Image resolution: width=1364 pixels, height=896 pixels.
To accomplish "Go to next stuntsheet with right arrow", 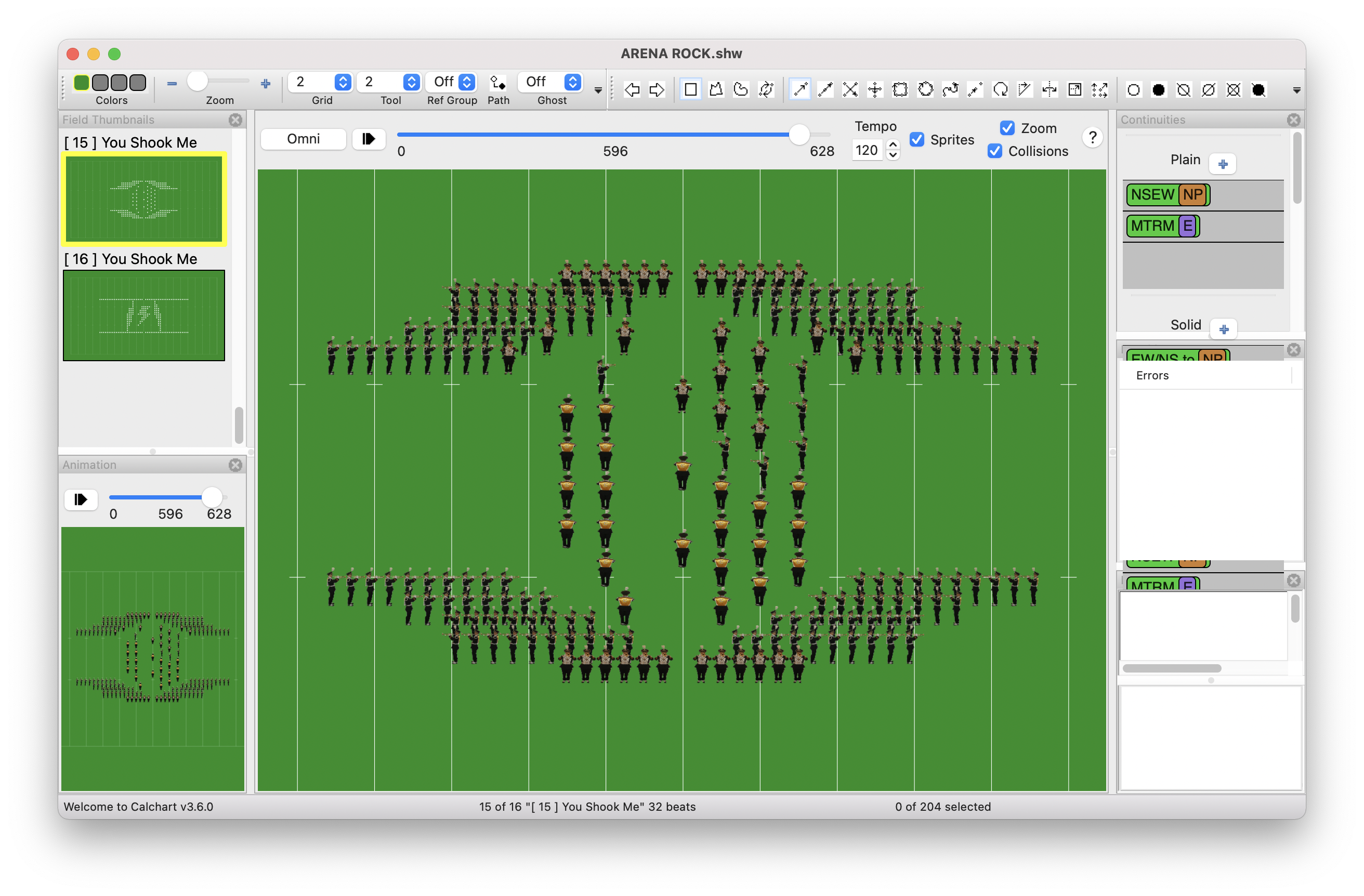I will click(x=657, y=90).
